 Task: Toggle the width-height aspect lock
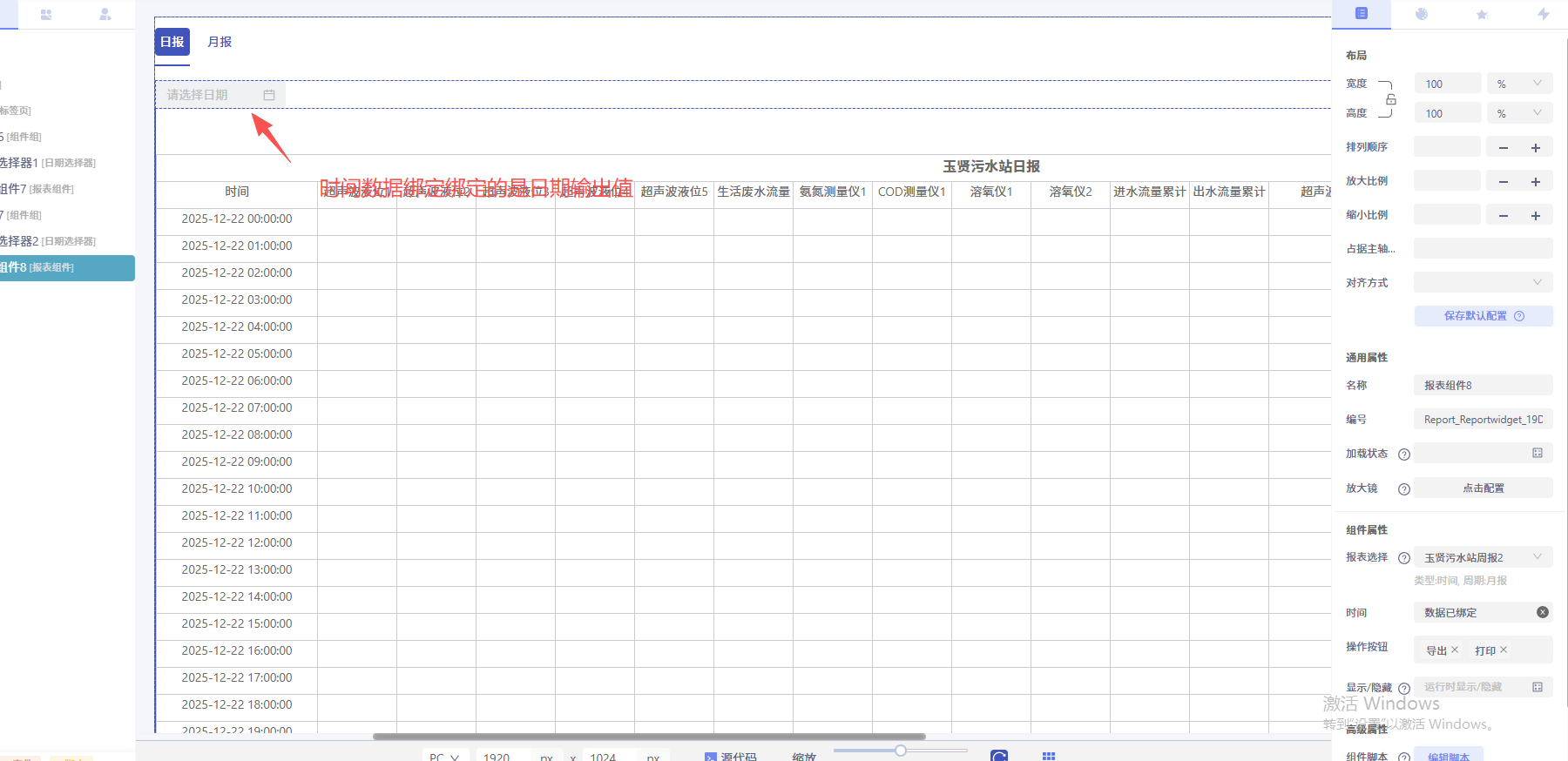pyautogui.click(x=1391, y=99)
